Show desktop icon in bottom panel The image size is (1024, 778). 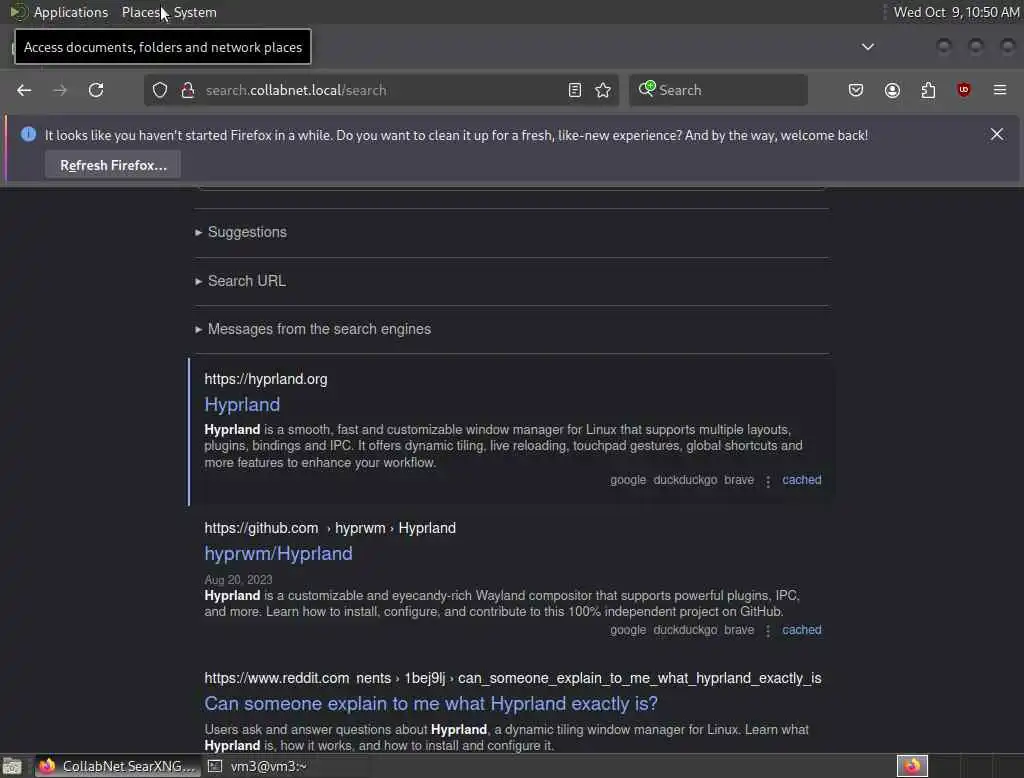coord(12,766)
